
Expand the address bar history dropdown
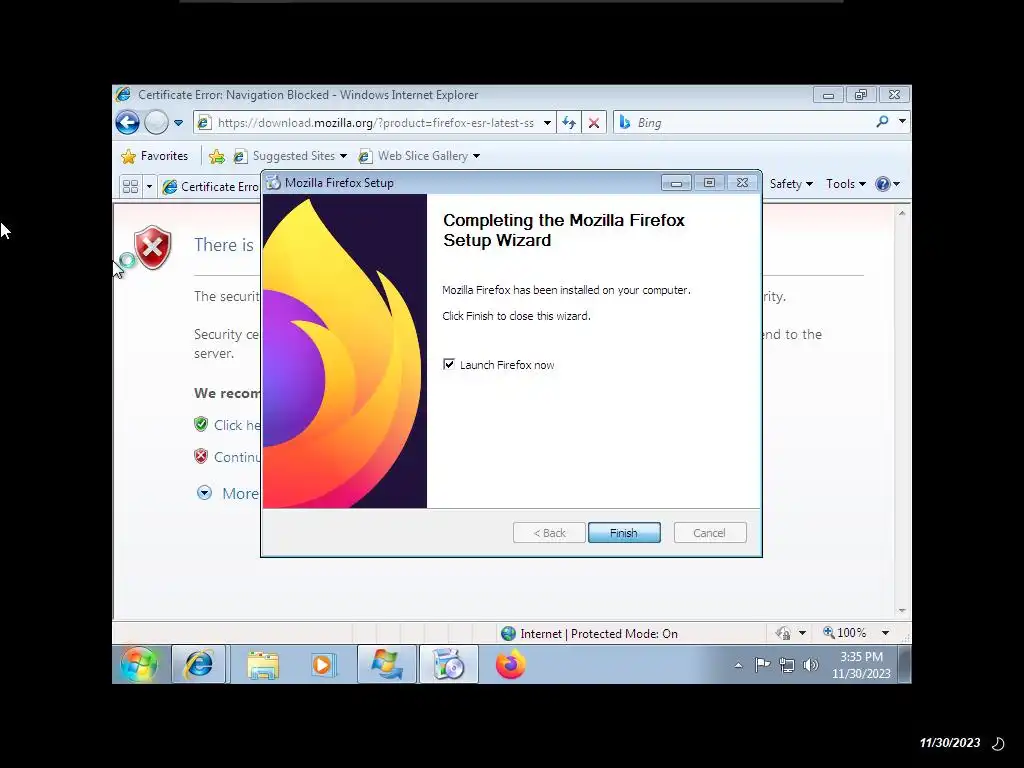pos(547,123)
